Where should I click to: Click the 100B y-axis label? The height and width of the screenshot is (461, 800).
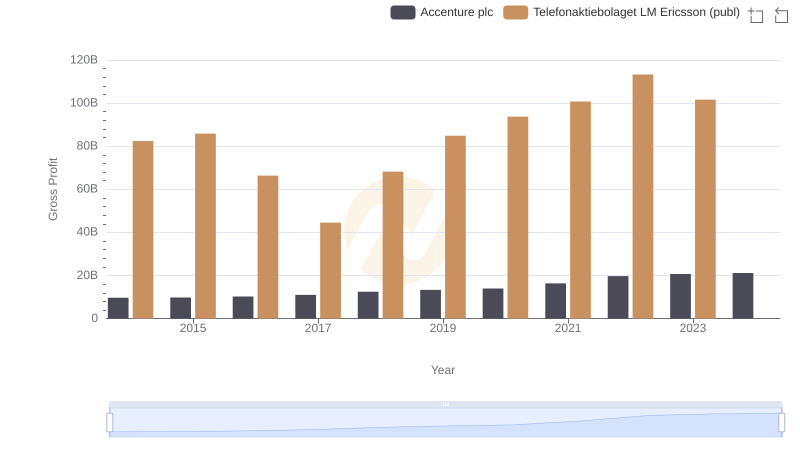coord(84,103)
